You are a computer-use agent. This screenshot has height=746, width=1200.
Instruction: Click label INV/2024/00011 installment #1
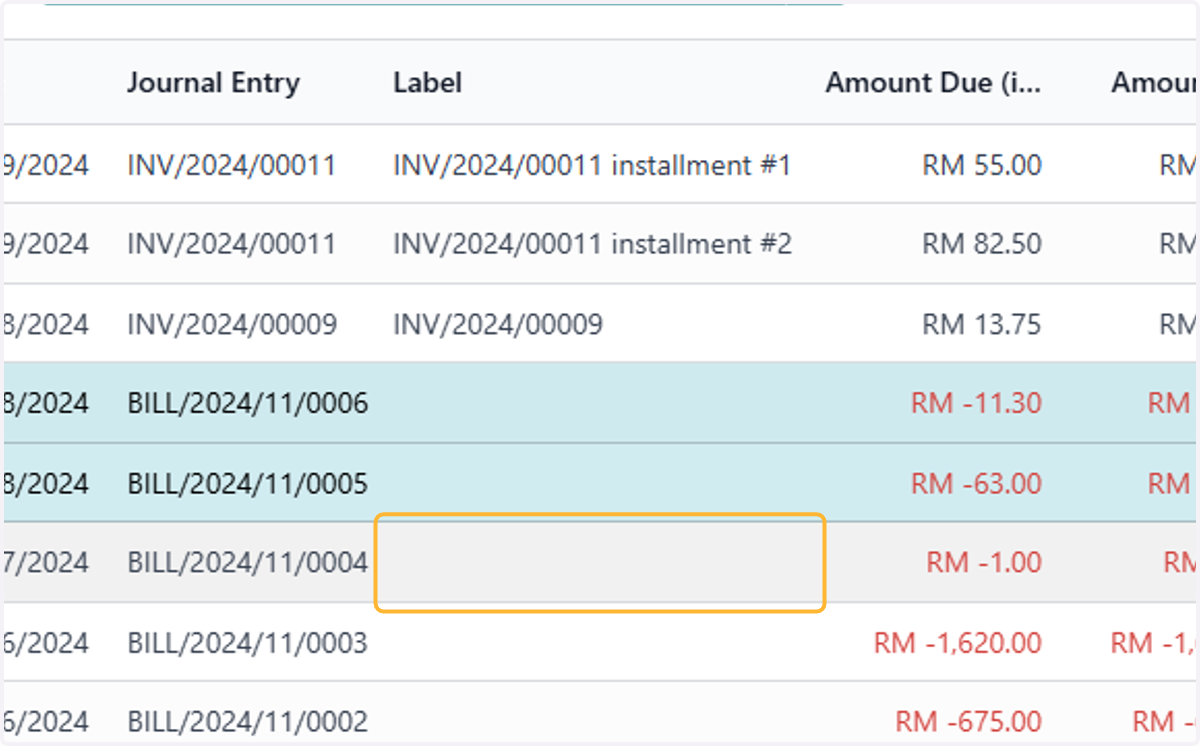592,165
